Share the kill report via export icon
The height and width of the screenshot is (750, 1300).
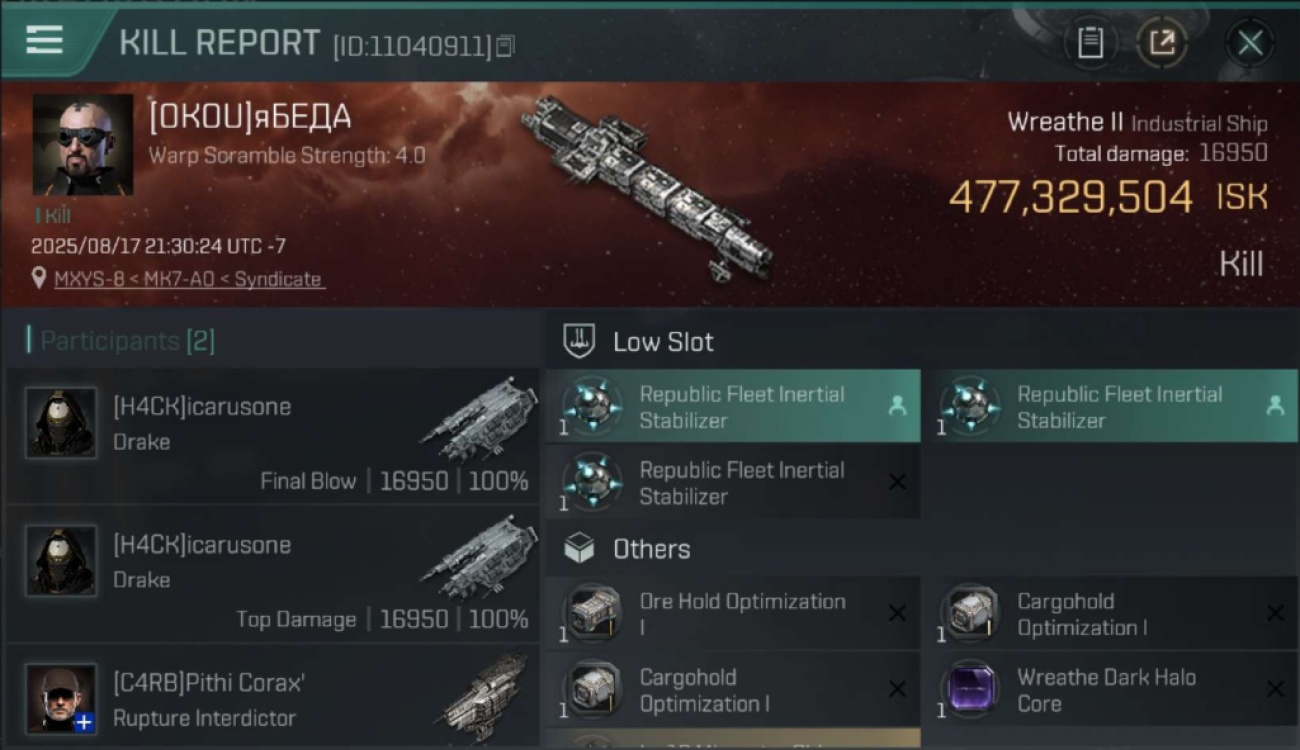[1161, 42]
